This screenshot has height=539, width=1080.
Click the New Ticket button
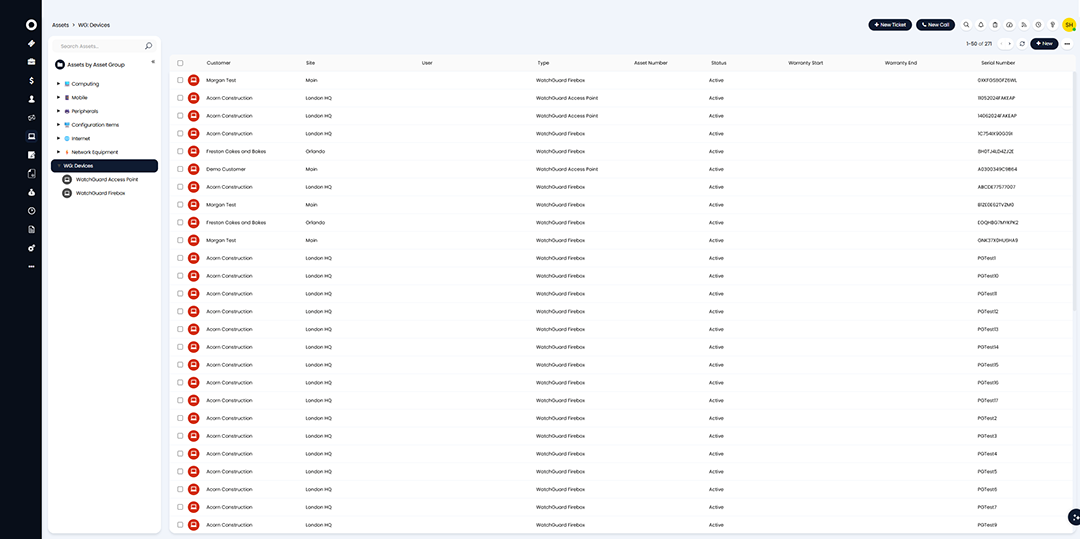[890, 24]
